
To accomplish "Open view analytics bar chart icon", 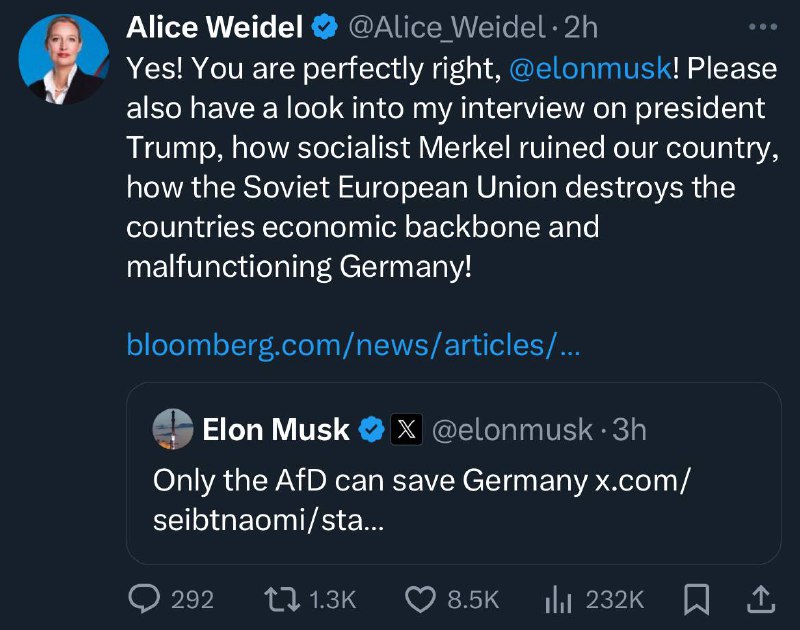I will coord(558,599).
